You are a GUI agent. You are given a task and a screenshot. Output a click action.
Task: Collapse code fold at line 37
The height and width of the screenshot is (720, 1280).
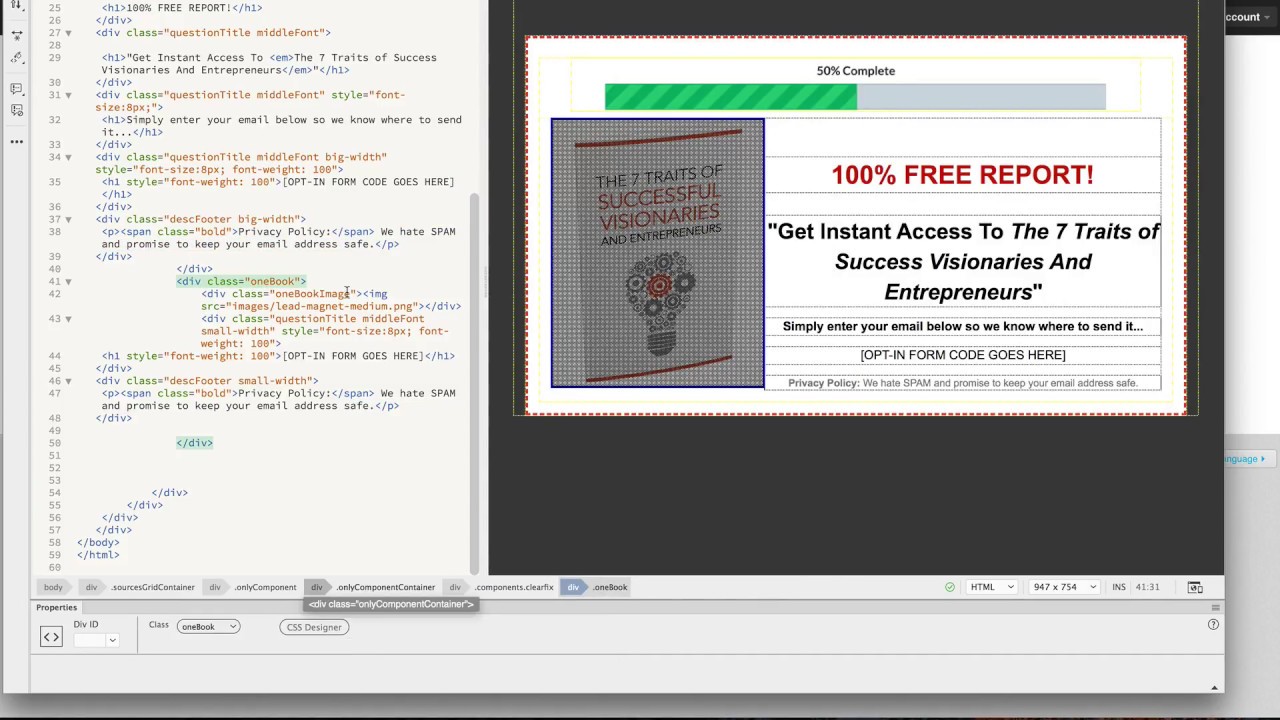68,219
